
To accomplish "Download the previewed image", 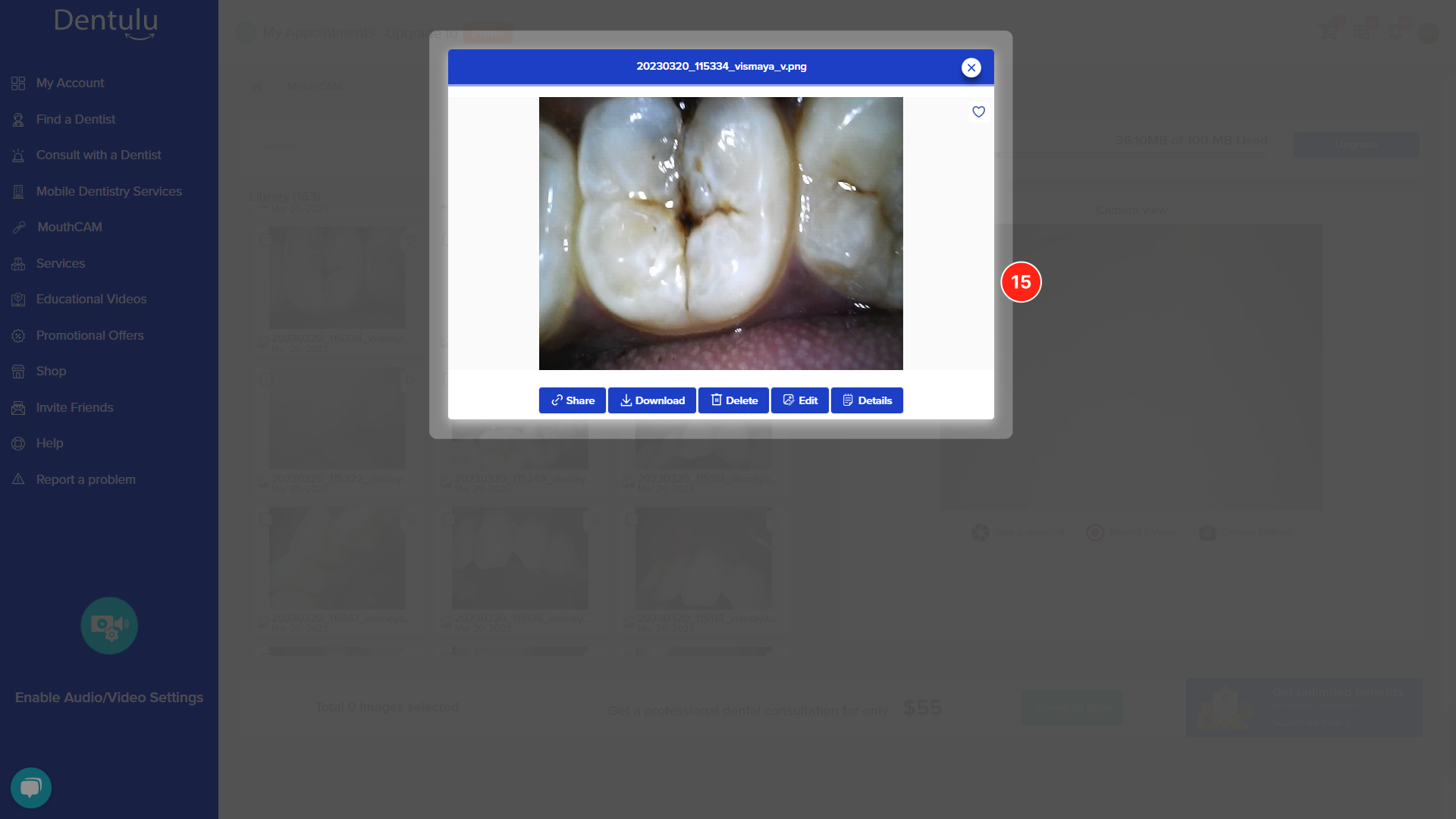I will 652,400.
